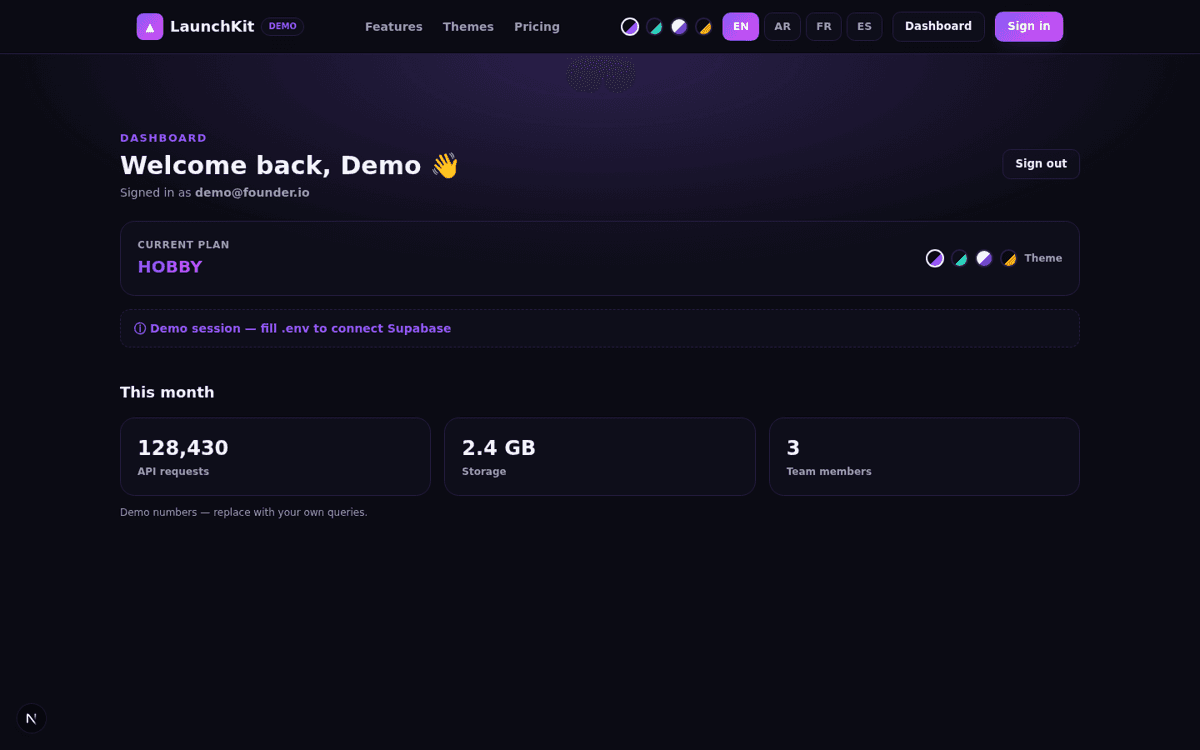Go to the Themes nav item
The height and width of the screenshot is (750, 1200).
tap(468, 27)
